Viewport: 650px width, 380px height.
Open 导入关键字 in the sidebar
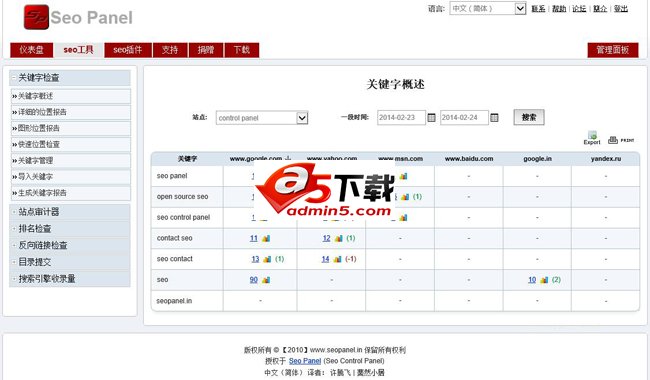pos(70,177)
